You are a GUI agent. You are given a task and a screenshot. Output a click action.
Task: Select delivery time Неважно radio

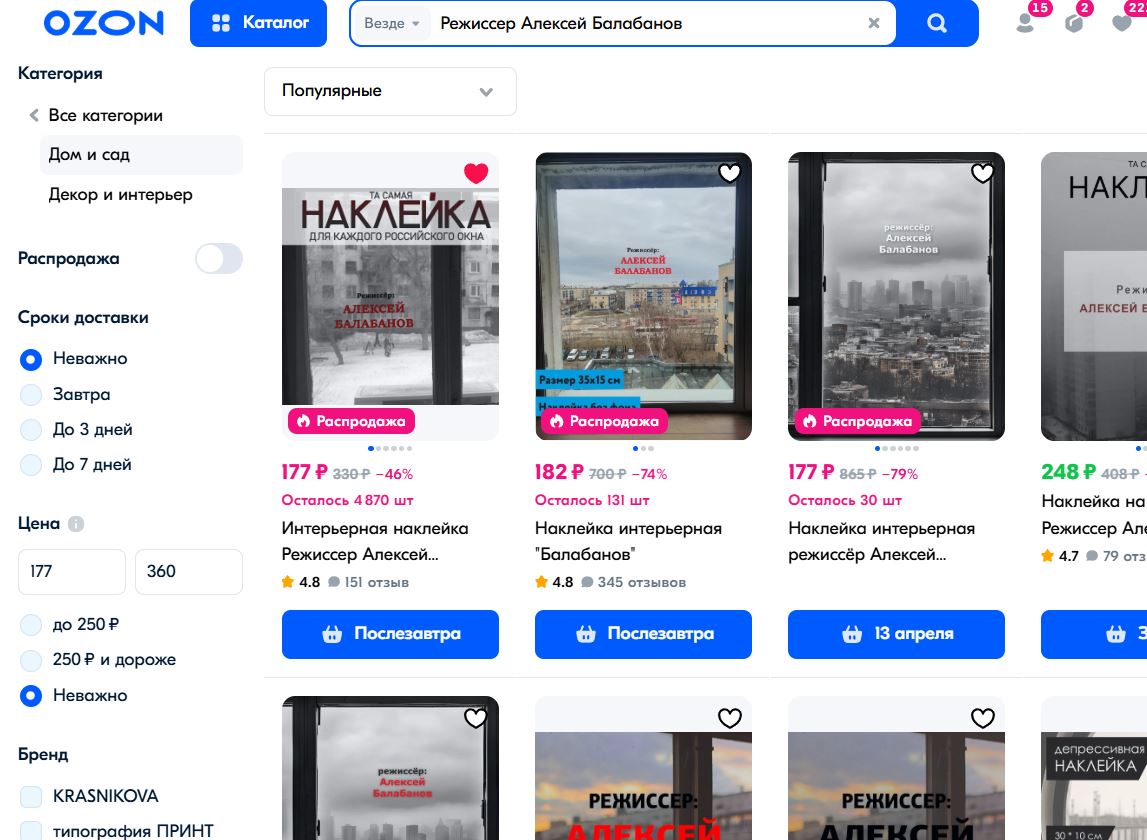(31, 359)
